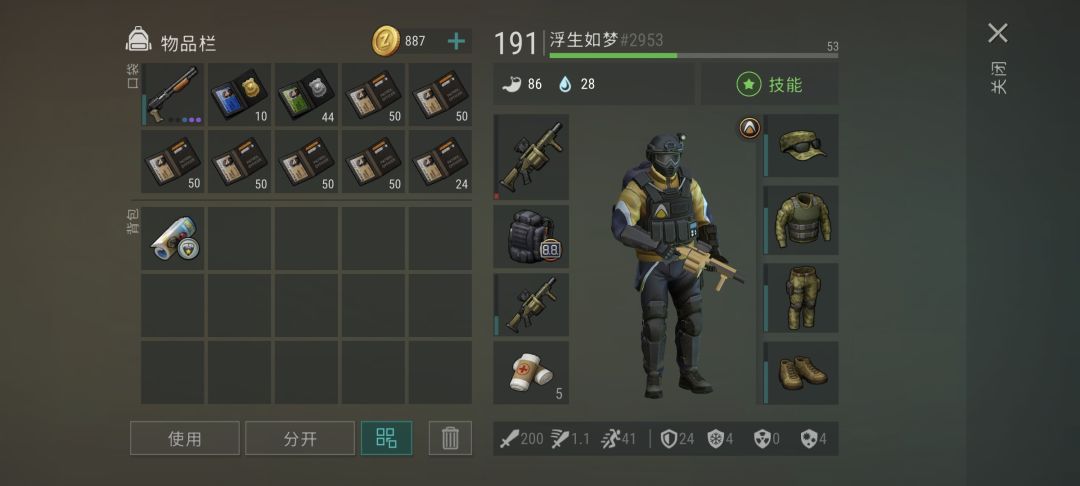Select the green ID card stack of 44
The height and width of the screenshot is (486, 1080).
click(306, 94)
